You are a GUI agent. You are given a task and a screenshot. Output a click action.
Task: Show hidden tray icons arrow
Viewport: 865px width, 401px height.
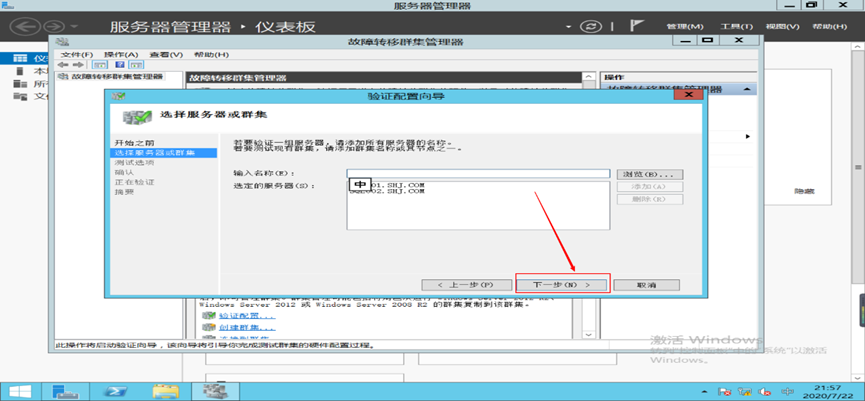pos(706,393)
